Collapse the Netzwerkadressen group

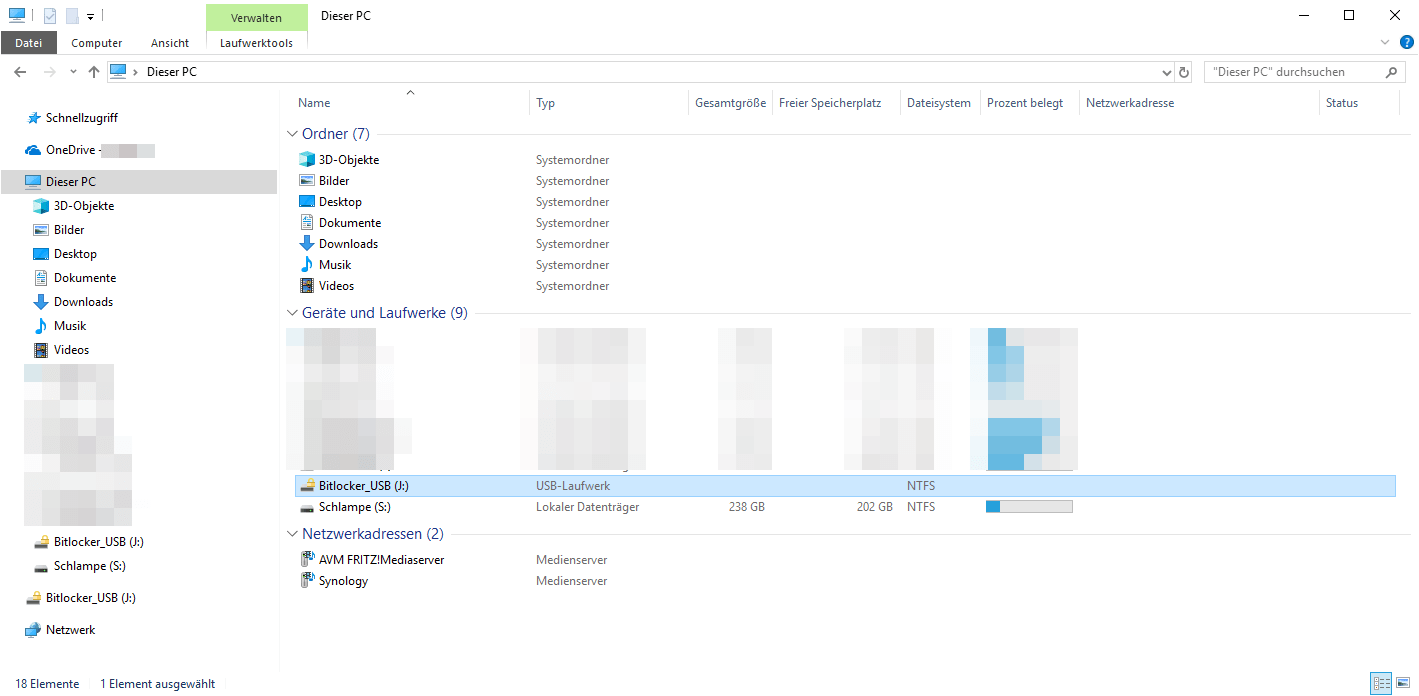point(292,534)
